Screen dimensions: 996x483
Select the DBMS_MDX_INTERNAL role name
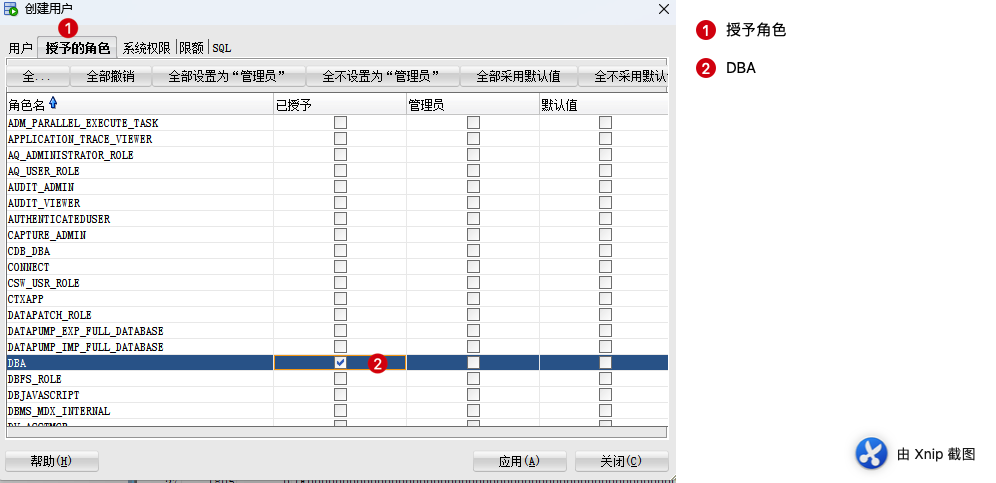[x=58, y=411]
